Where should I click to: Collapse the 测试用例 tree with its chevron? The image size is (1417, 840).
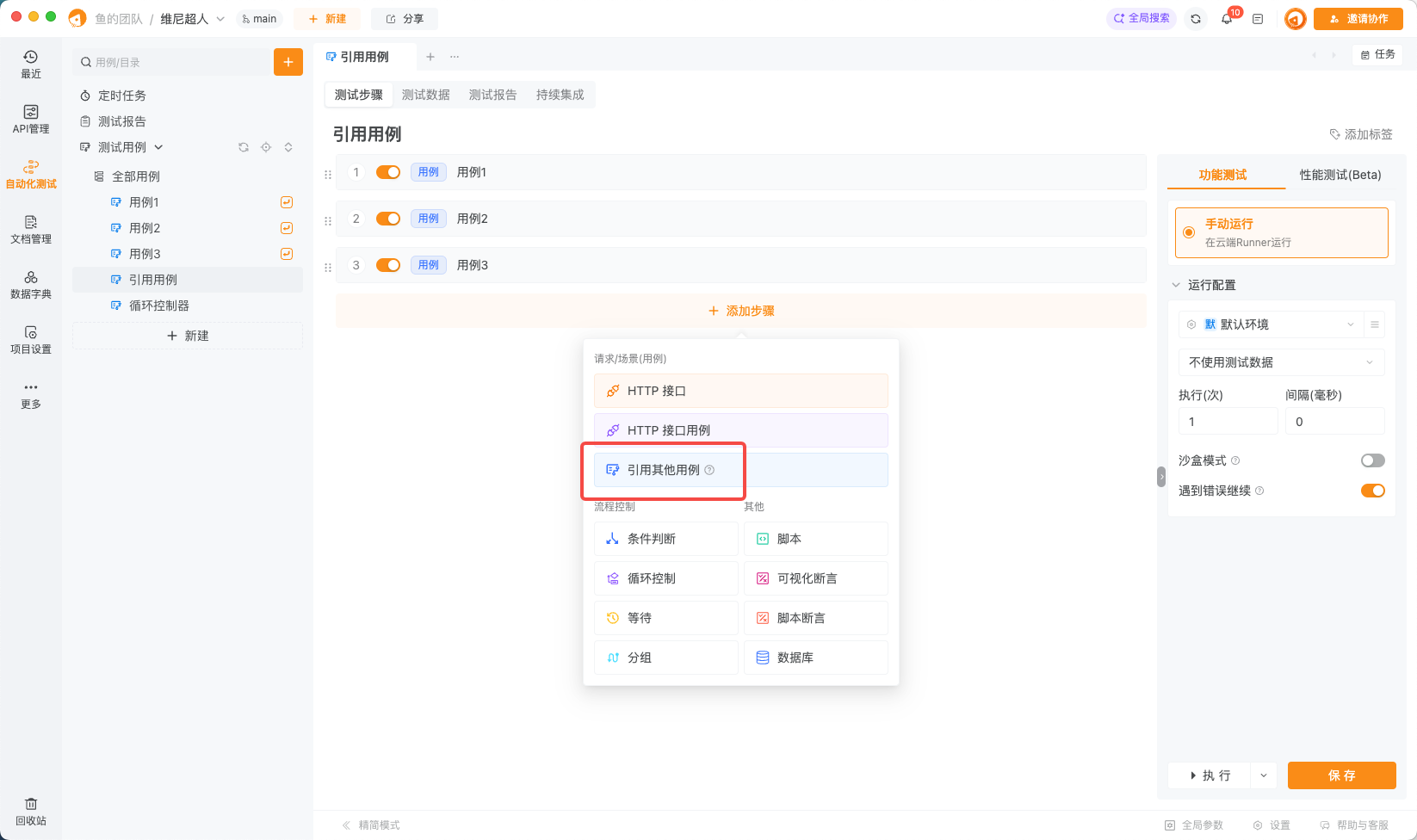coord(158,146)
